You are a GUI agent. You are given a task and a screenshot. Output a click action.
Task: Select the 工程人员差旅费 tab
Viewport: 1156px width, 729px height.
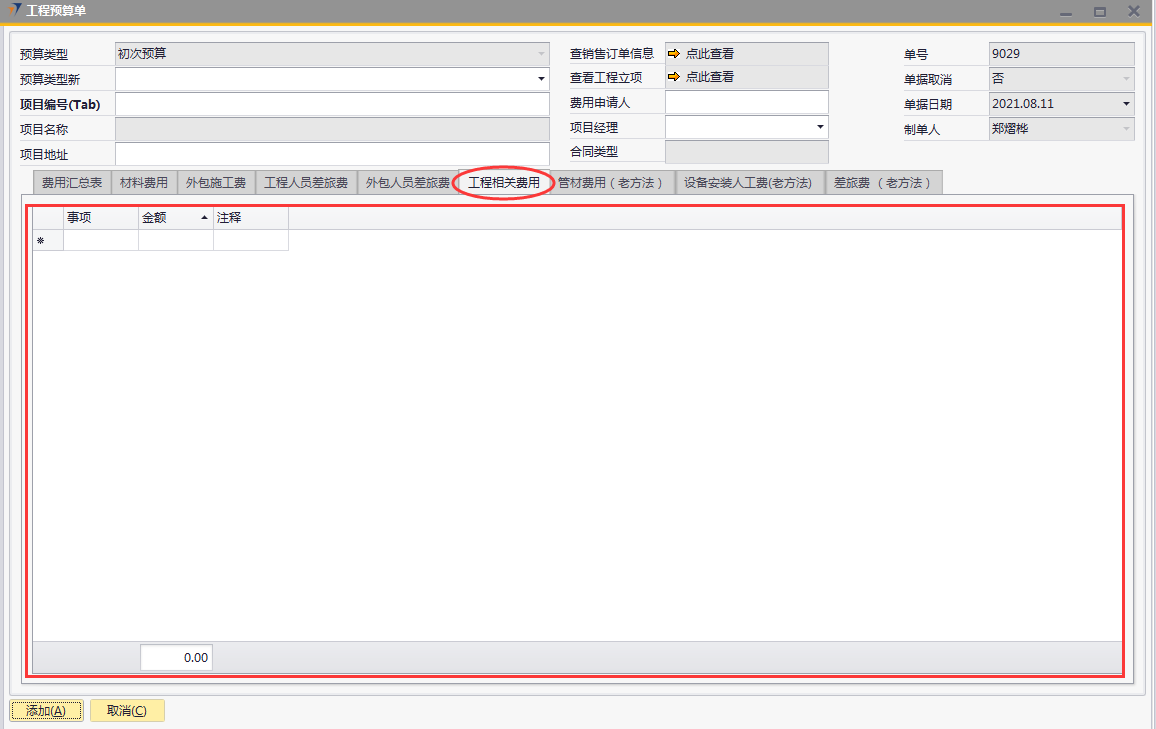pos(306,183)
